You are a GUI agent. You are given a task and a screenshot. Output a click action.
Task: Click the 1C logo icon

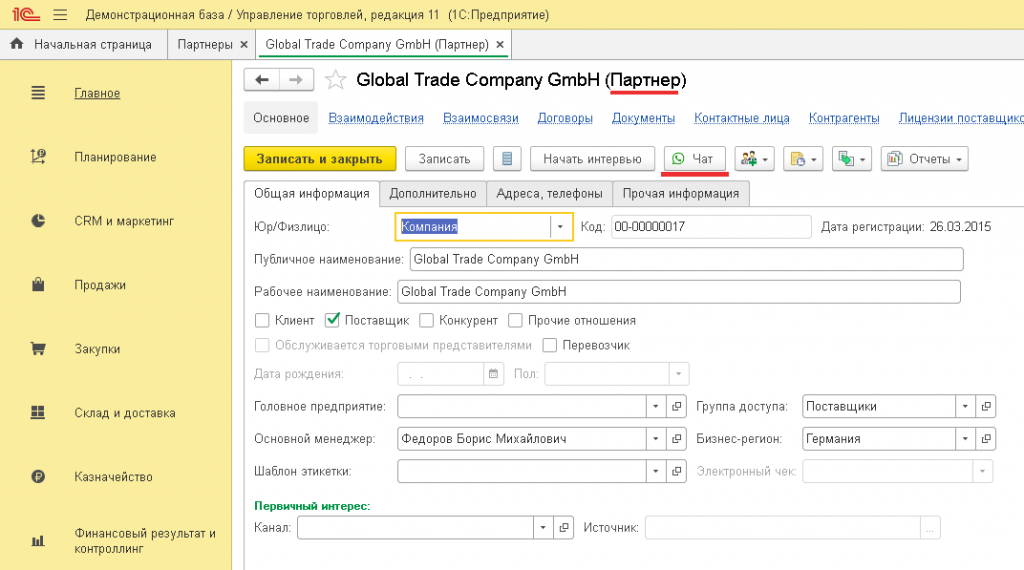tap(25, 14)
